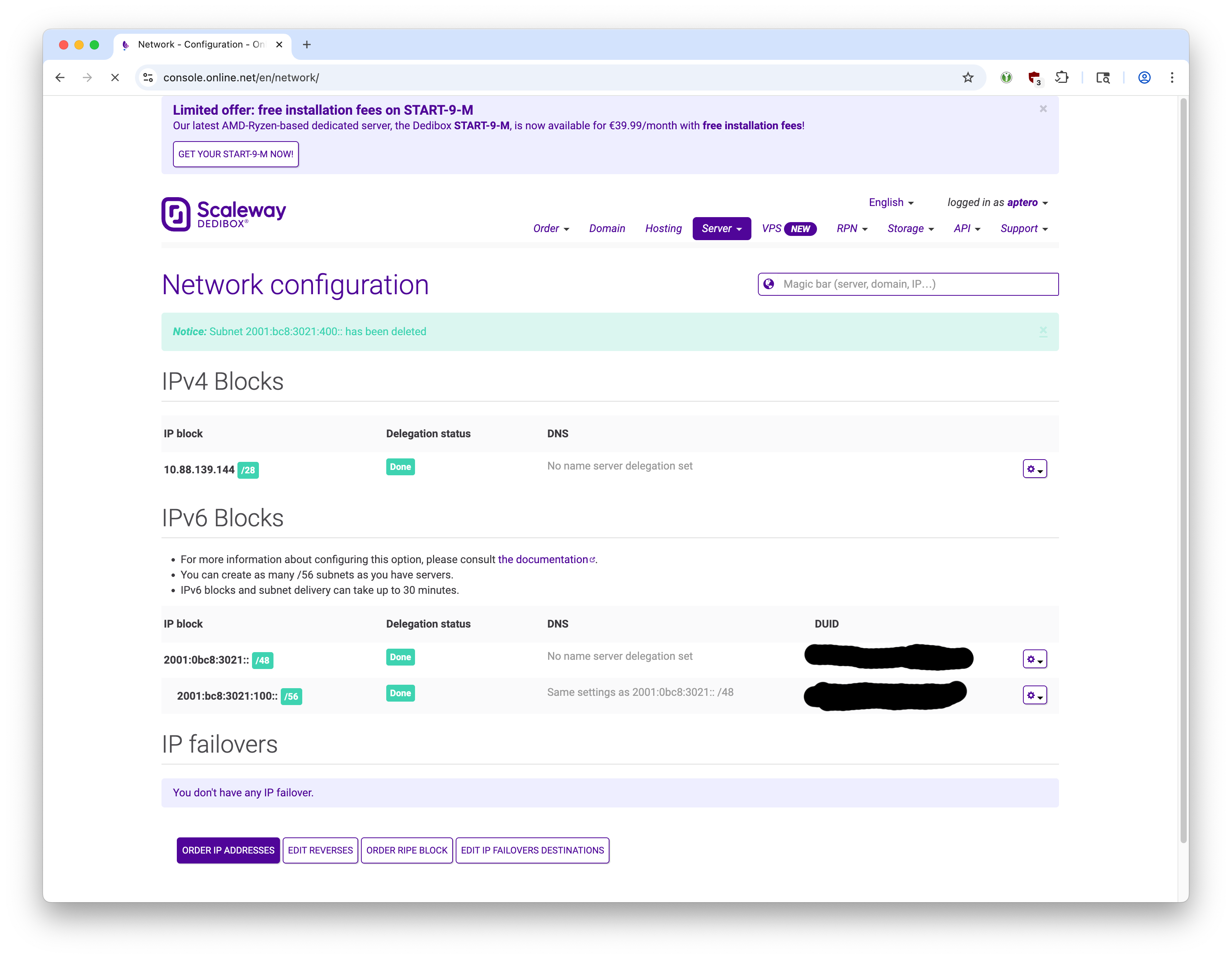
Task: Open the browser extensions puzzle icon
Action: (1062, 78)
